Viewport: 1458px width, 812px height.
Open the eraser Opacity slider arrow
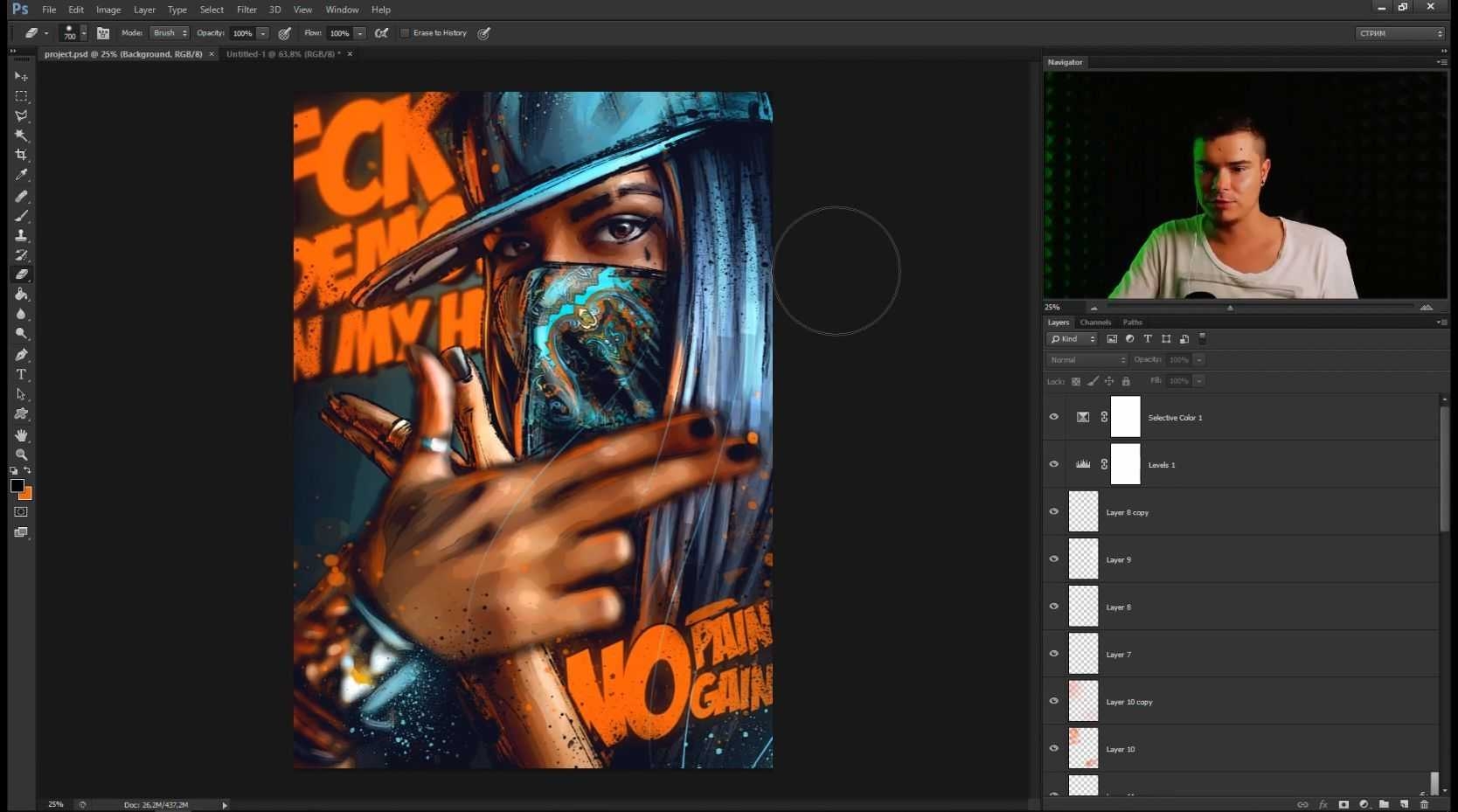[262, 33]
